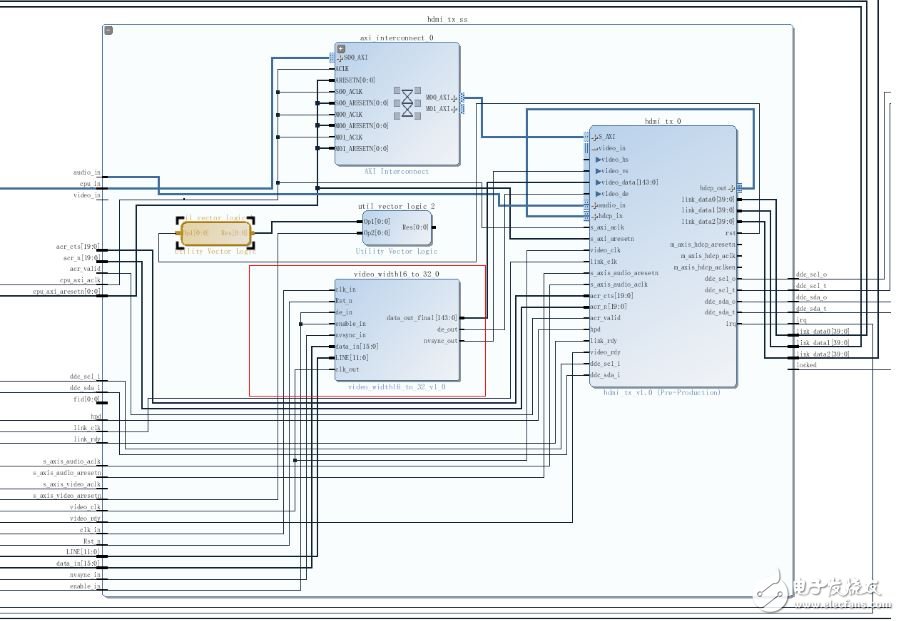This screenshot has height=621, width=900.
Task: Click the rst output pin on hdmi_tx_0
Action: [x=731, y=233]
